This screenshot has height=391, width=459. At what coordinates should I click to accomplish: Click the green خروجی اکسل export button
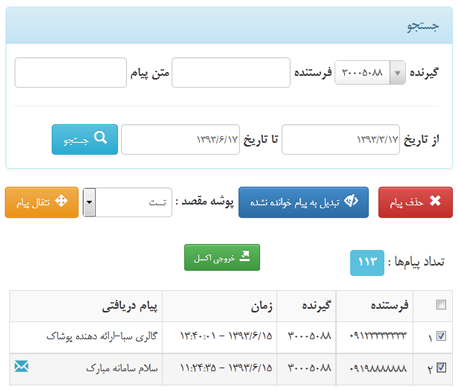point(222,257)
